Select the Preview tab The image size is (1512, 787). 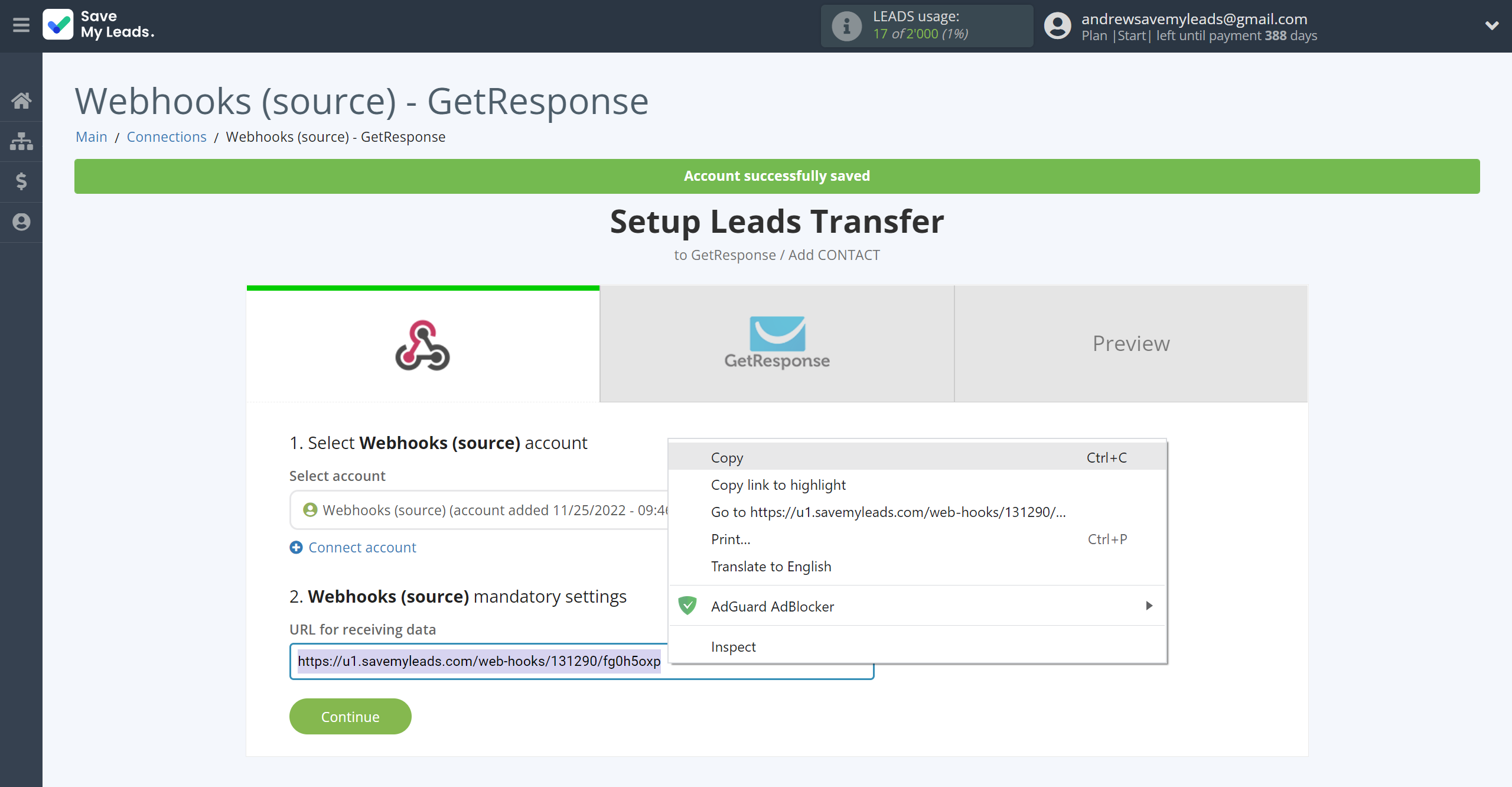tap(1130, 344)
